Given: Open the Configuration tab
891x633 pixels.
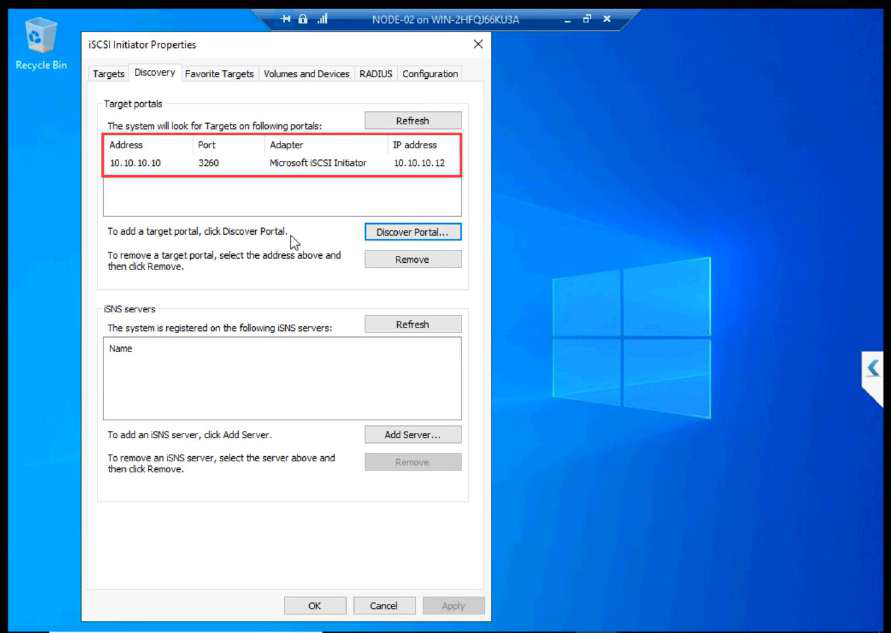Looking at the screenshot, I should coord(430,74).
